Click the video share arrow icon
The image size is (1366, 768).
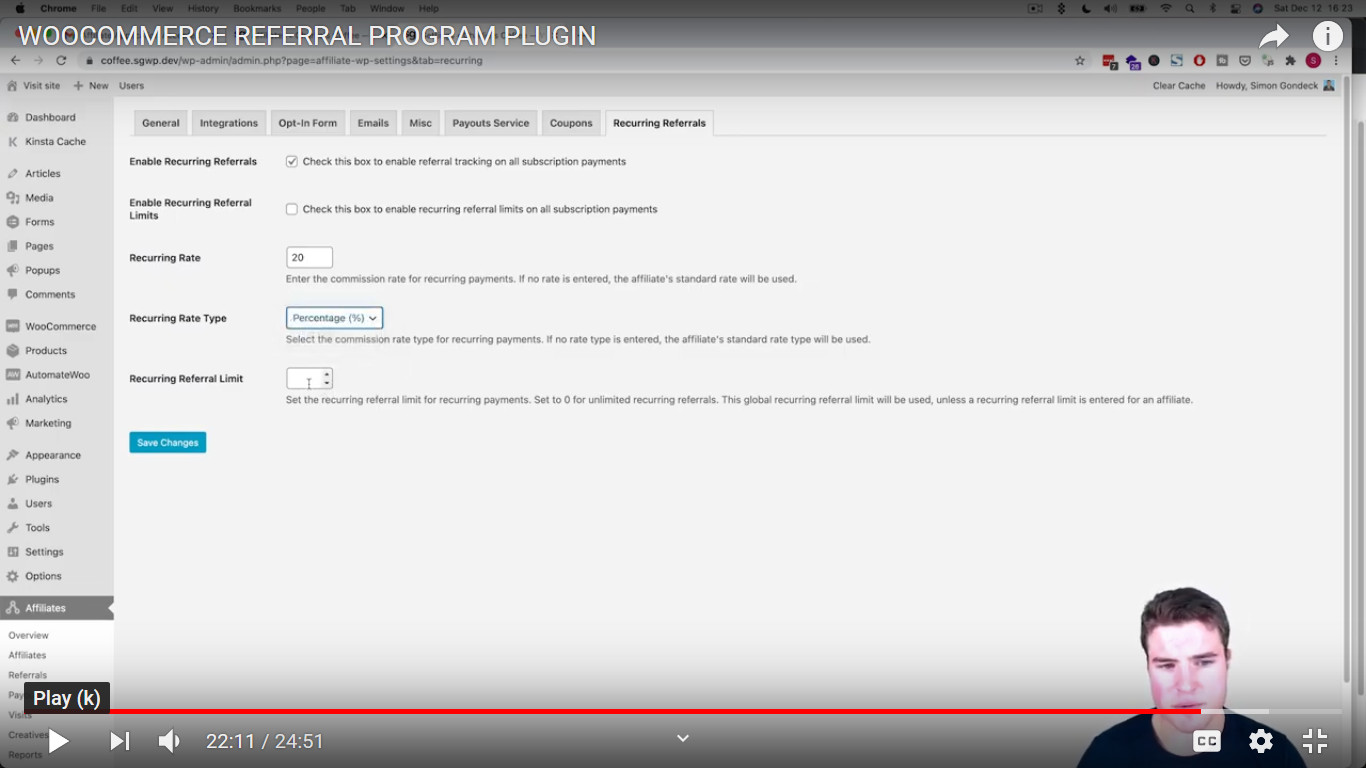coord(1274,37)
